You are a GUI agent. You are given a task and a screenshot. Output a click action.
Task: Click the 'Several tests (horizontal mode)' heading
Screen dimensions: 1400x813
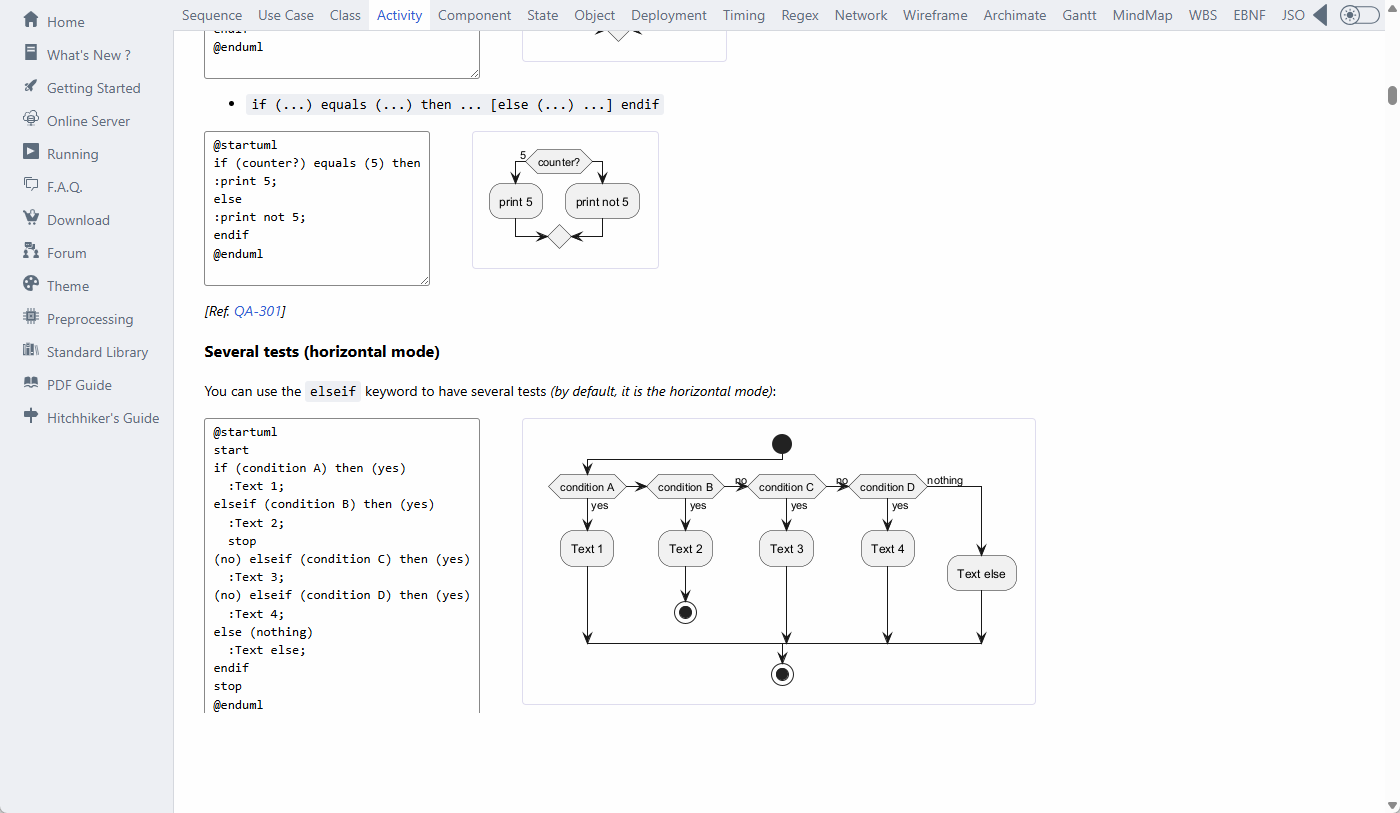coord(322,351)
